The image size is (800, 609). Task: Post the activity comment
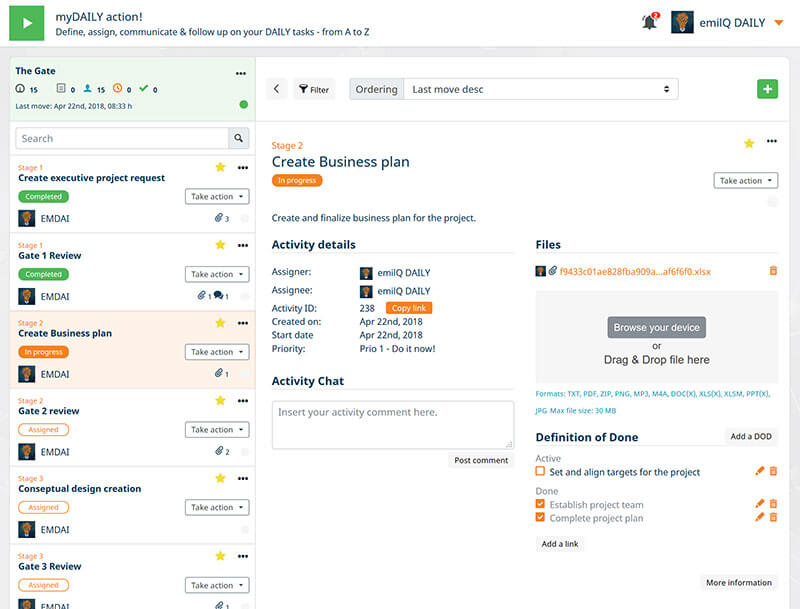481,460
